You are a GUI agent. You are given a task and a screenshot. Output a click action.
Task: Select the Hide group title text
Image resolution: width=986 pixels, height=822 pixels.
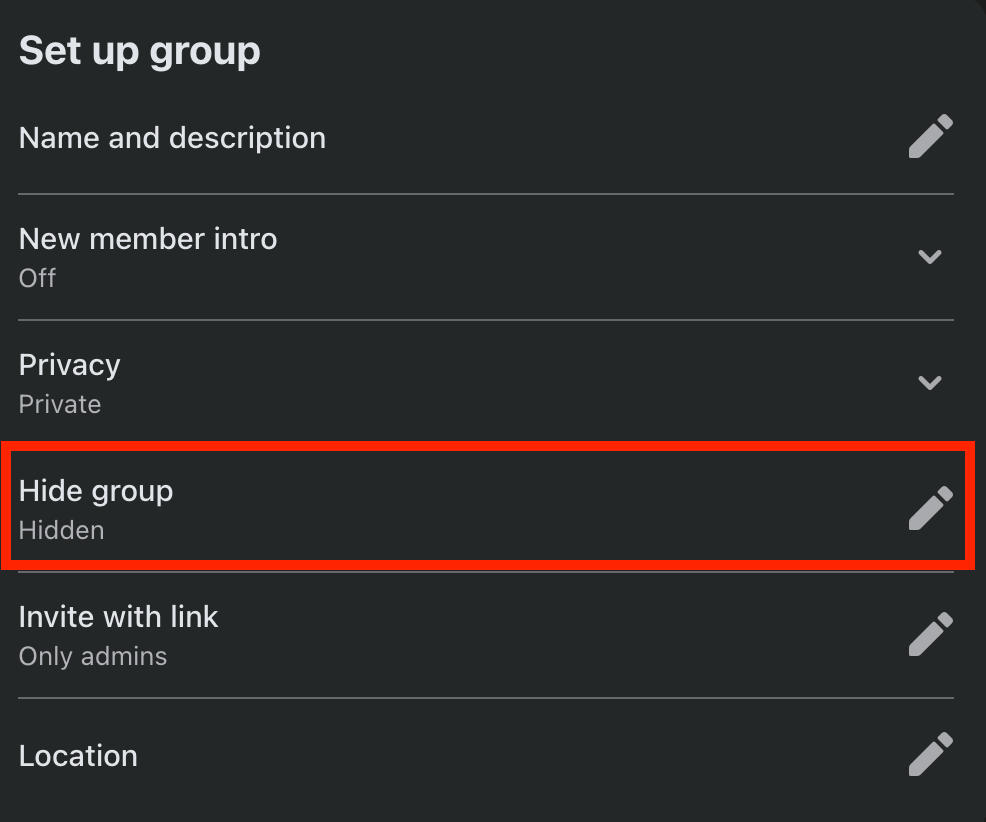pos(96,491)
